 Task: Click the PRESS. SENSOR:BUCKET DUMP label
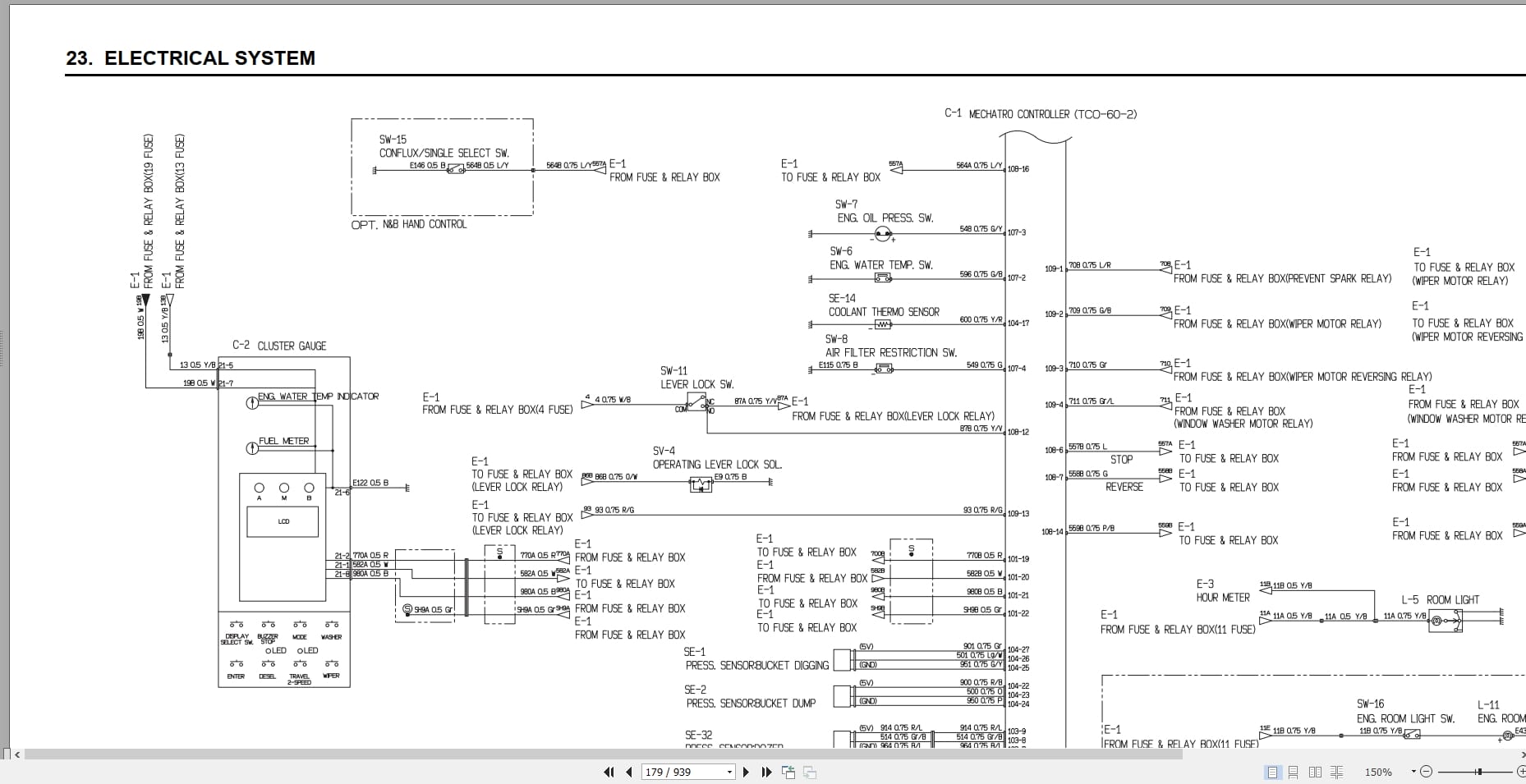pos(752,703)
